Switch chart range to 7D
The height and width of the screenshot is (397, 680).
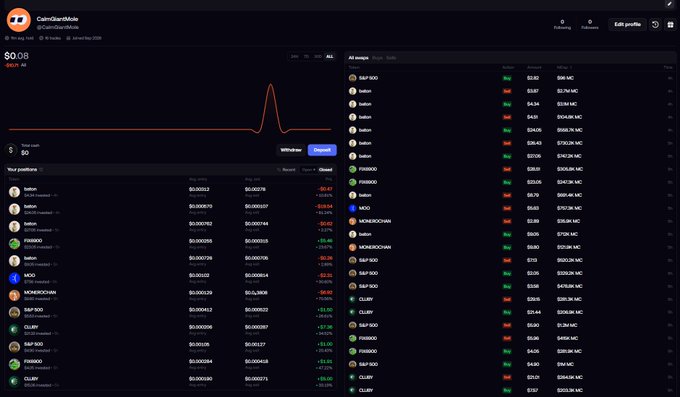click(306, 56)
